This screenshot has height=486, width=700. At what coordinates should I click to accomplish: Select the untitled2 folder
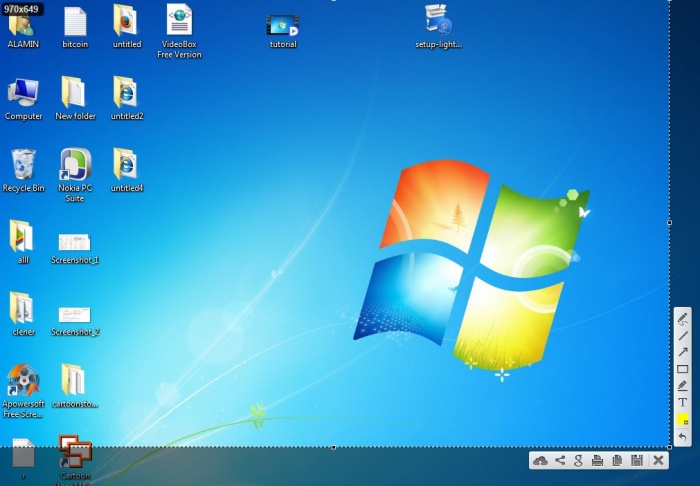pyautogui.click(x=127, y=98)
